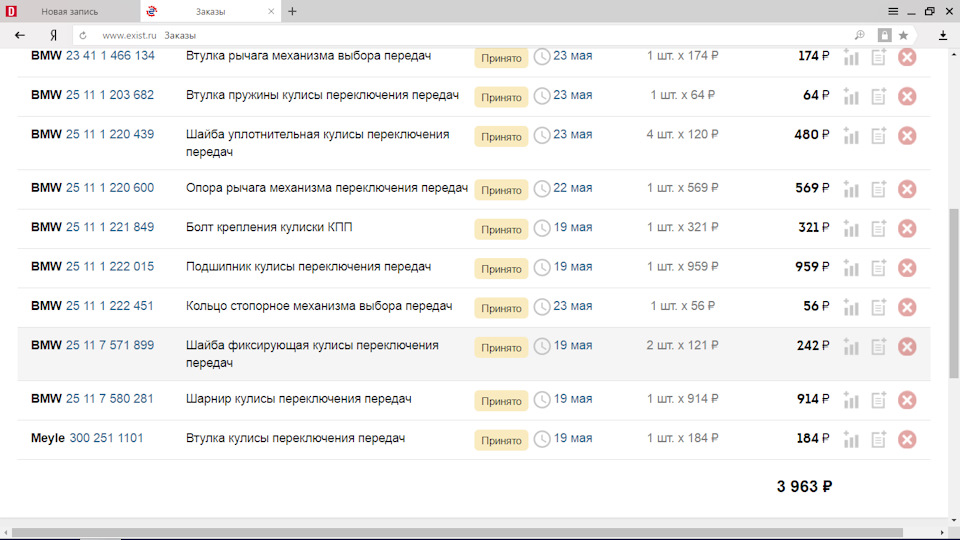Open Meyle part number 300 251 1101 link
This screenshot has width=960, height=540.
(x=106, y=438)
